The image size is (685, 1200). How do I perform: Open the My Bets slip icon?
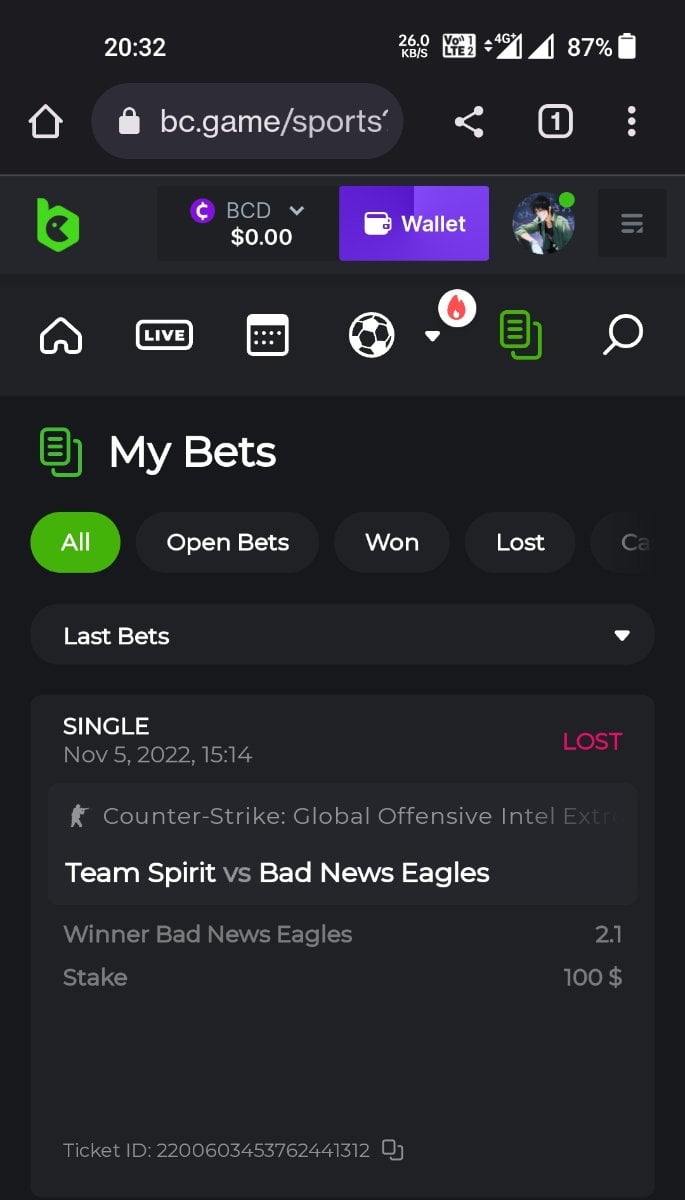tap(521, 335)
